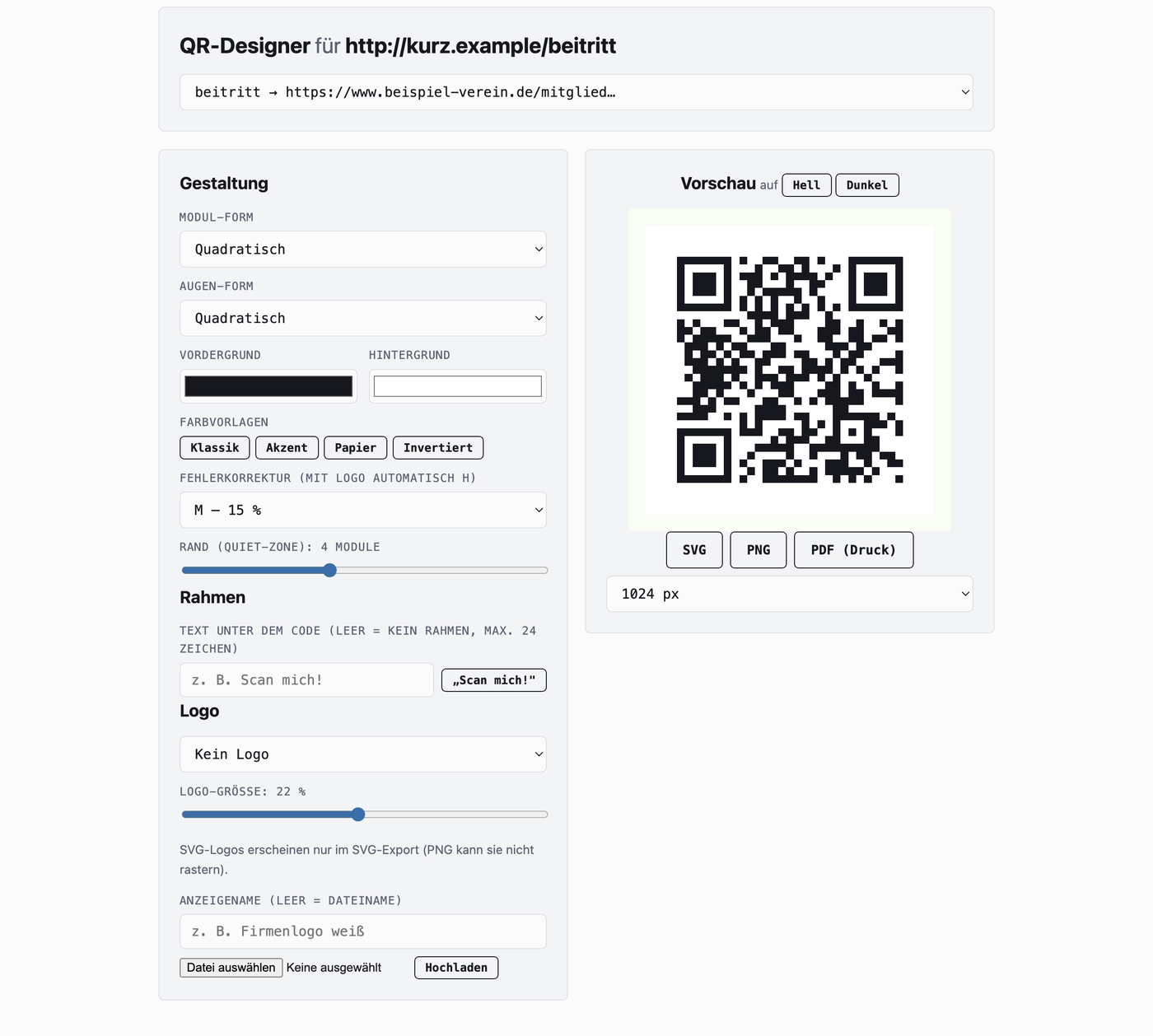Switch preview background to Hell

tap(806, 185)
